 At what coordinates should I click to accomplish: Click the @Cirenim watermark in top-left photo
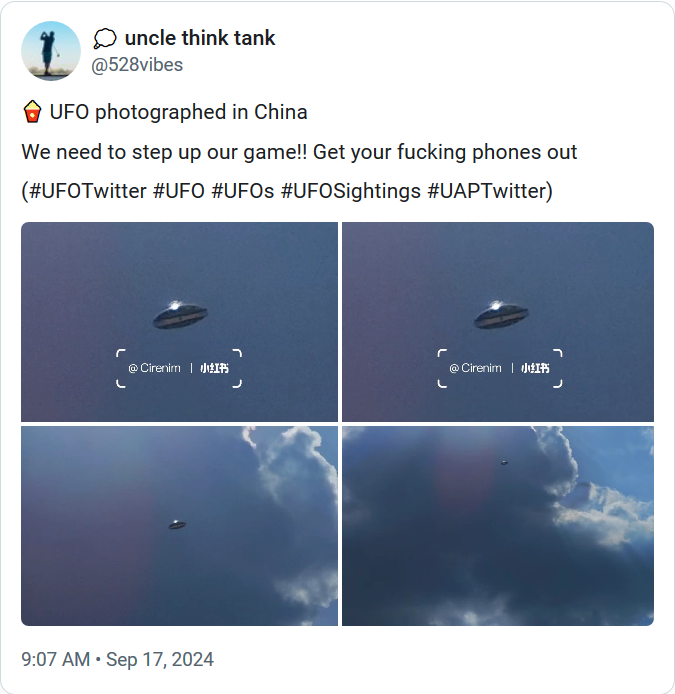[154, 368]
